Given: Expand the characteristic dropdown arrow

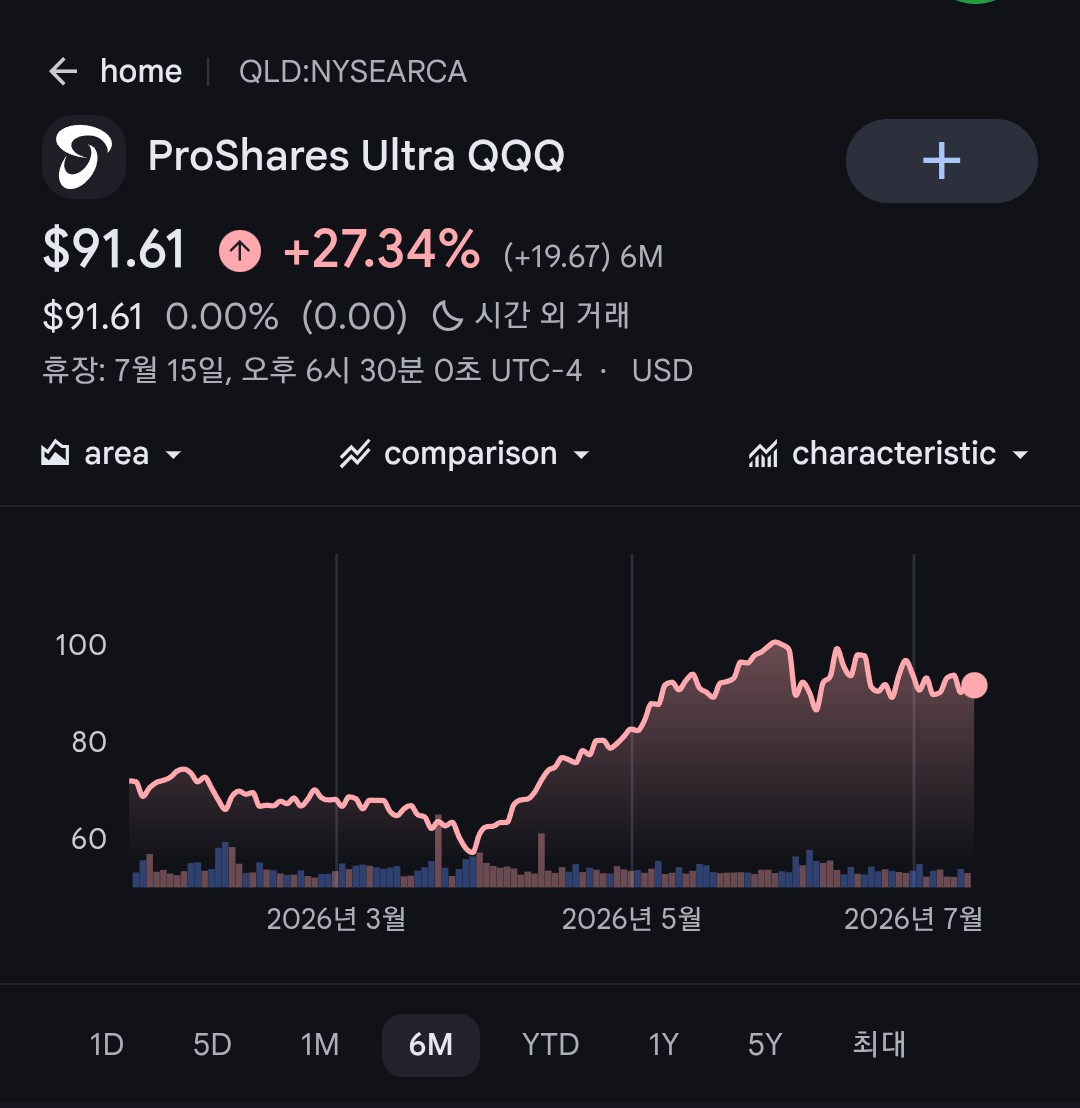Looking at the screenshot, I should coord(1020,455).
